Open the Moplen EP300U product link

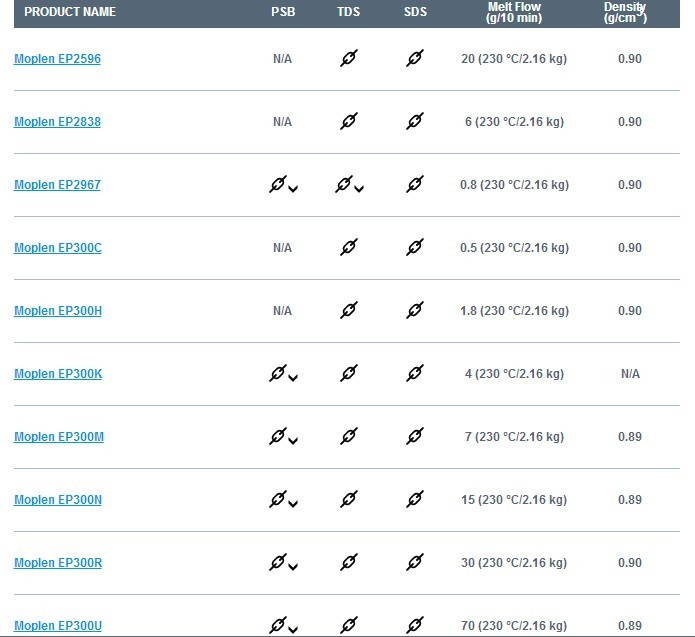58,625
